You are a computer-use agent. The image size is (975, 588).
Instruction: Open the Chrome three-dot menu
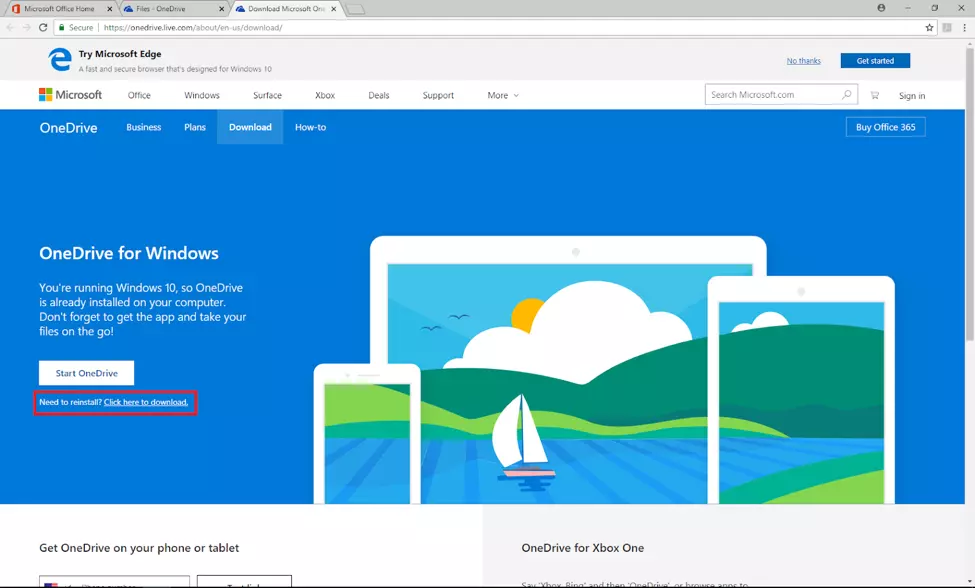click(964, 27)
